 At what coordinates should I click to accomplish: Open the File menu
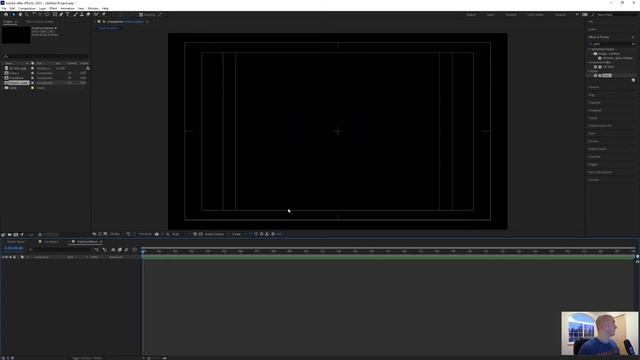[4, 8]
